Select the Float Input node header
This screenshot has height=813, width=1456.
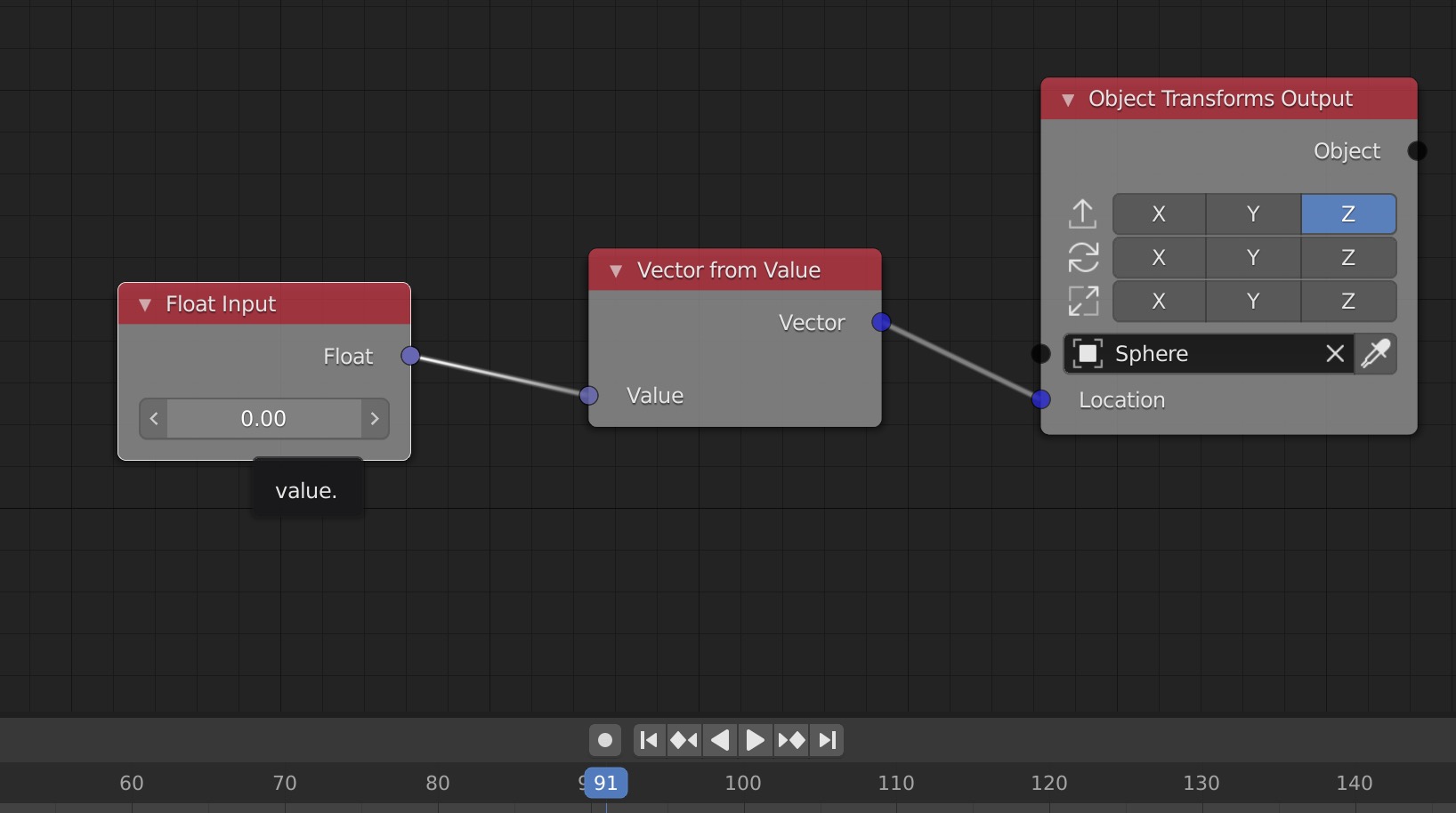tap(264, 304)
